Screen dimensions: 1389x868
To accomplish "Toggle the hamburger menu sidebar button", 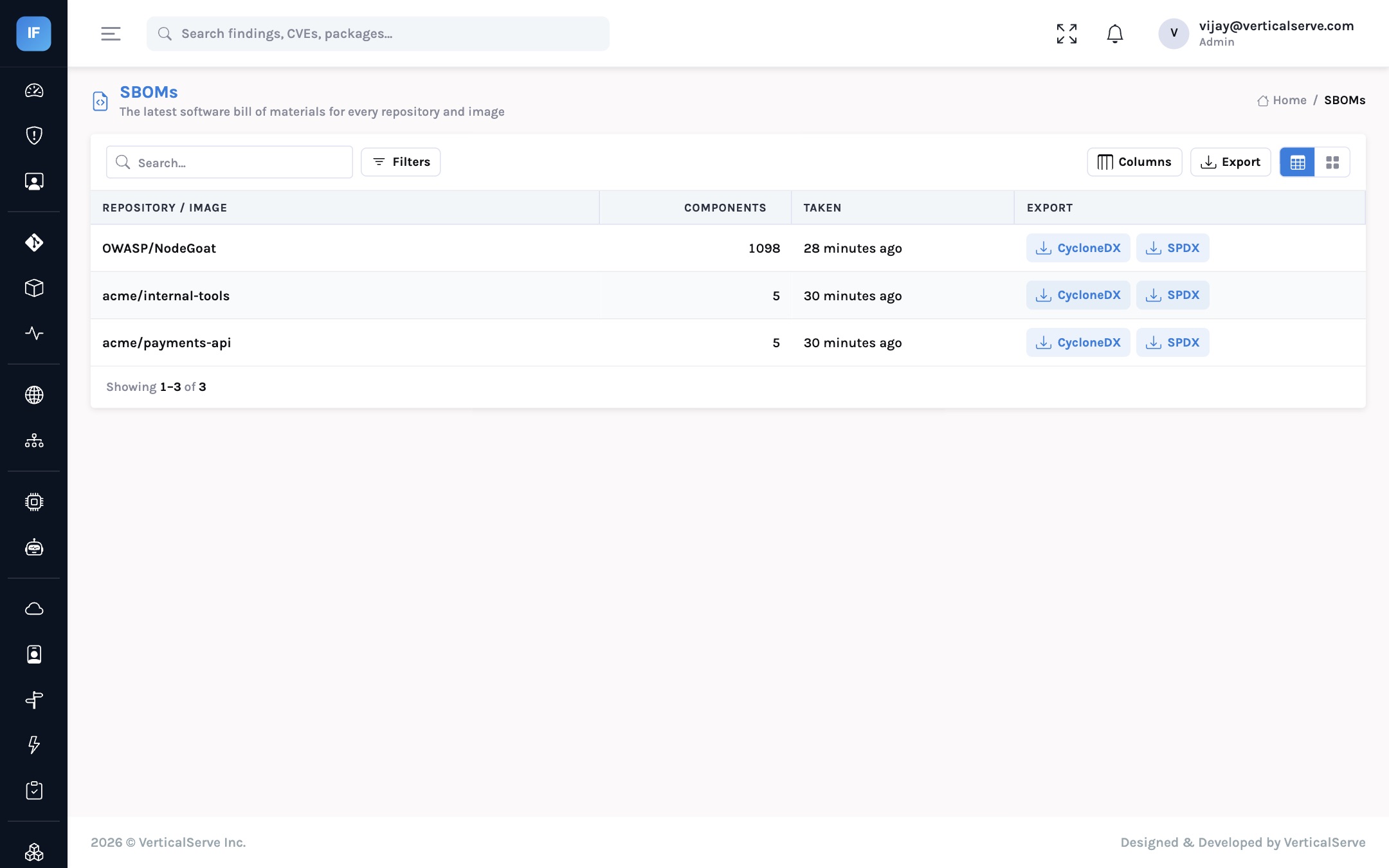I will [x=111, y=33].
